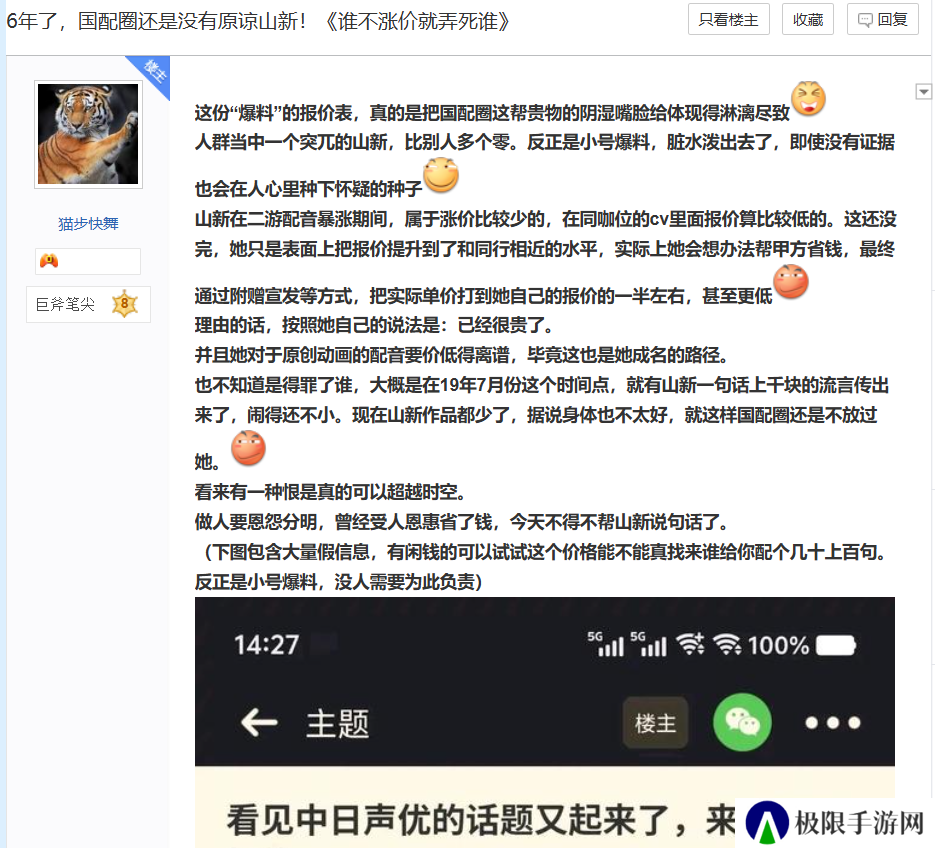Open the three-dots menu in the screenshot
Screen dimensions: 935x848
click(x=832, y=723)
